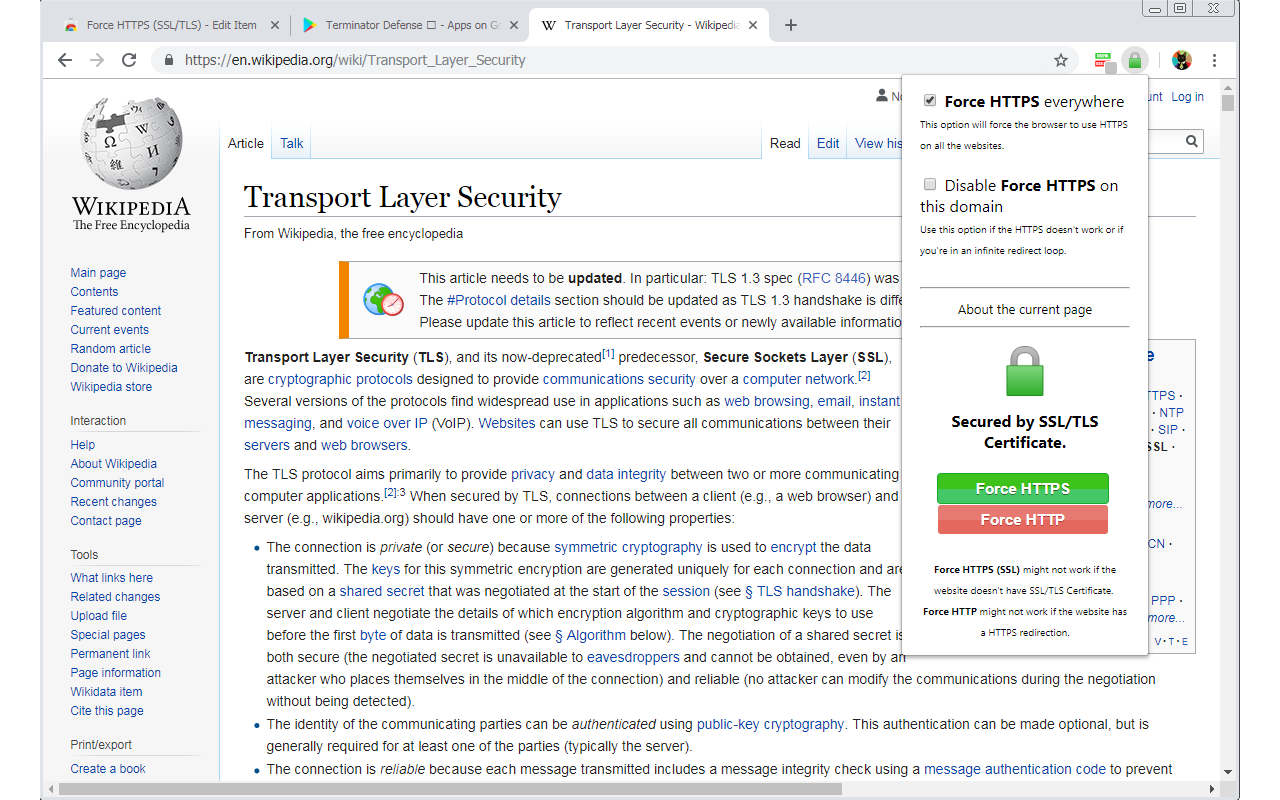Click the Log in link

point(1187,96)
